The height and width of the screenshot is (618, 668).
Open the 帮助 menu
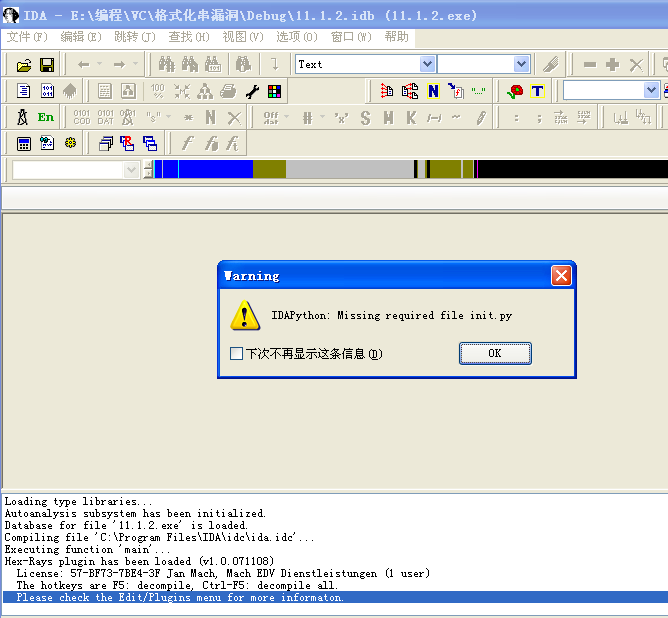pos(396,37)
